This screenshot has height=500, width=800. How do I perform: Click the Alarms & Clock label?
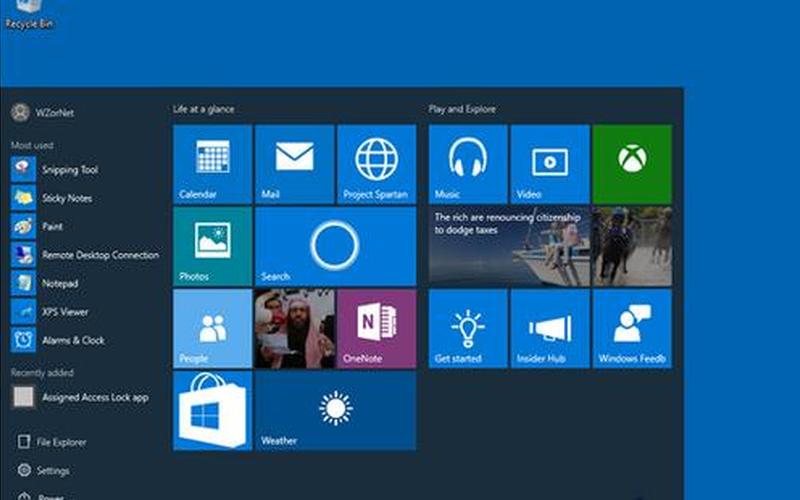point(73,340)
